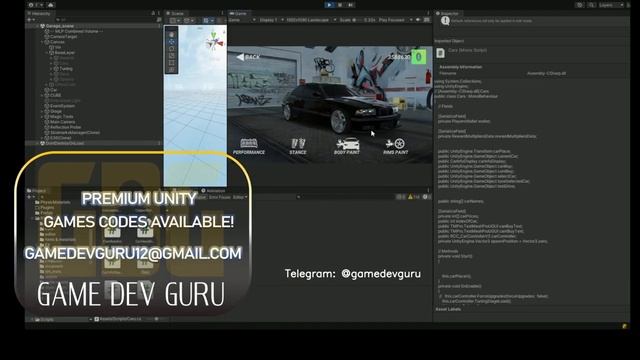Click the Hierarchy search-by-type icon
The image size is (640, 360).
point(159,20)
